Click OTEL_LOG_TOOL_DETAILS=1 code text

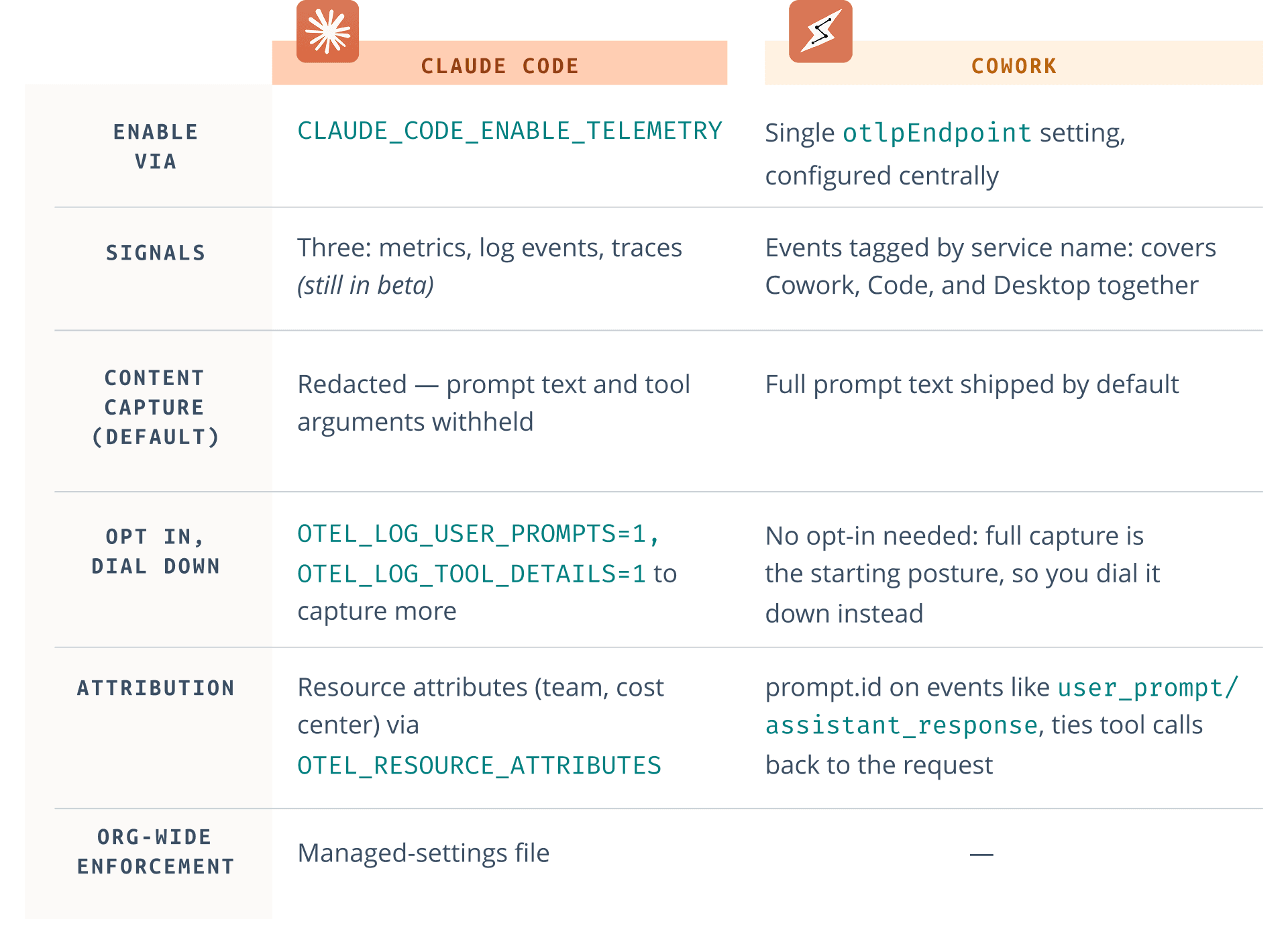472,574
